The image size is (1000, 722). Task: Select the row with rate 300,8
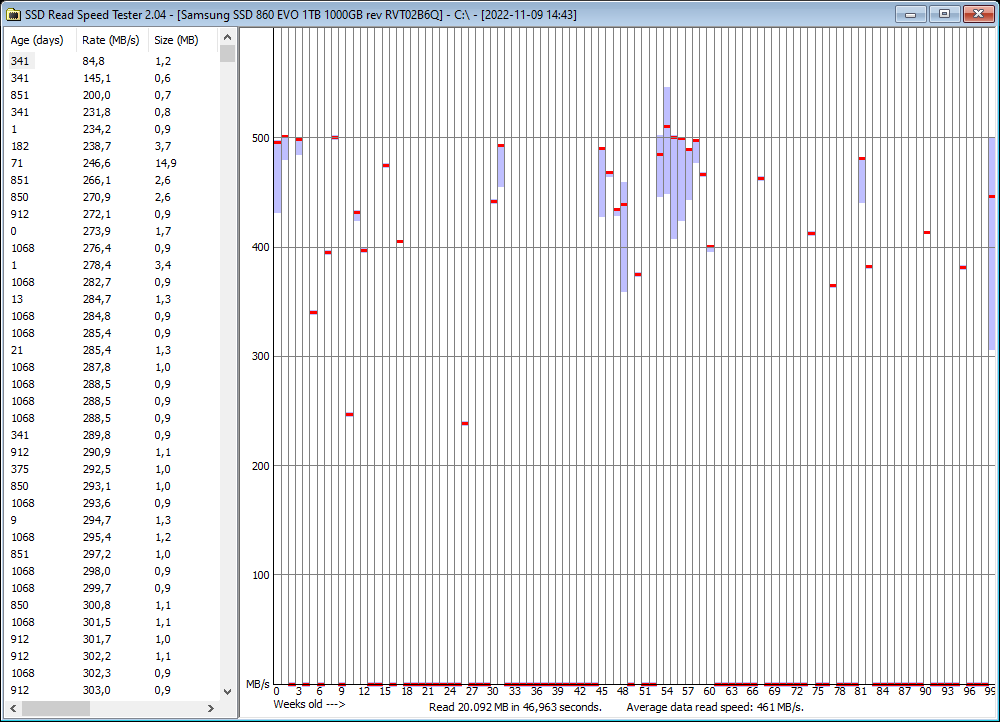(112, 605)
